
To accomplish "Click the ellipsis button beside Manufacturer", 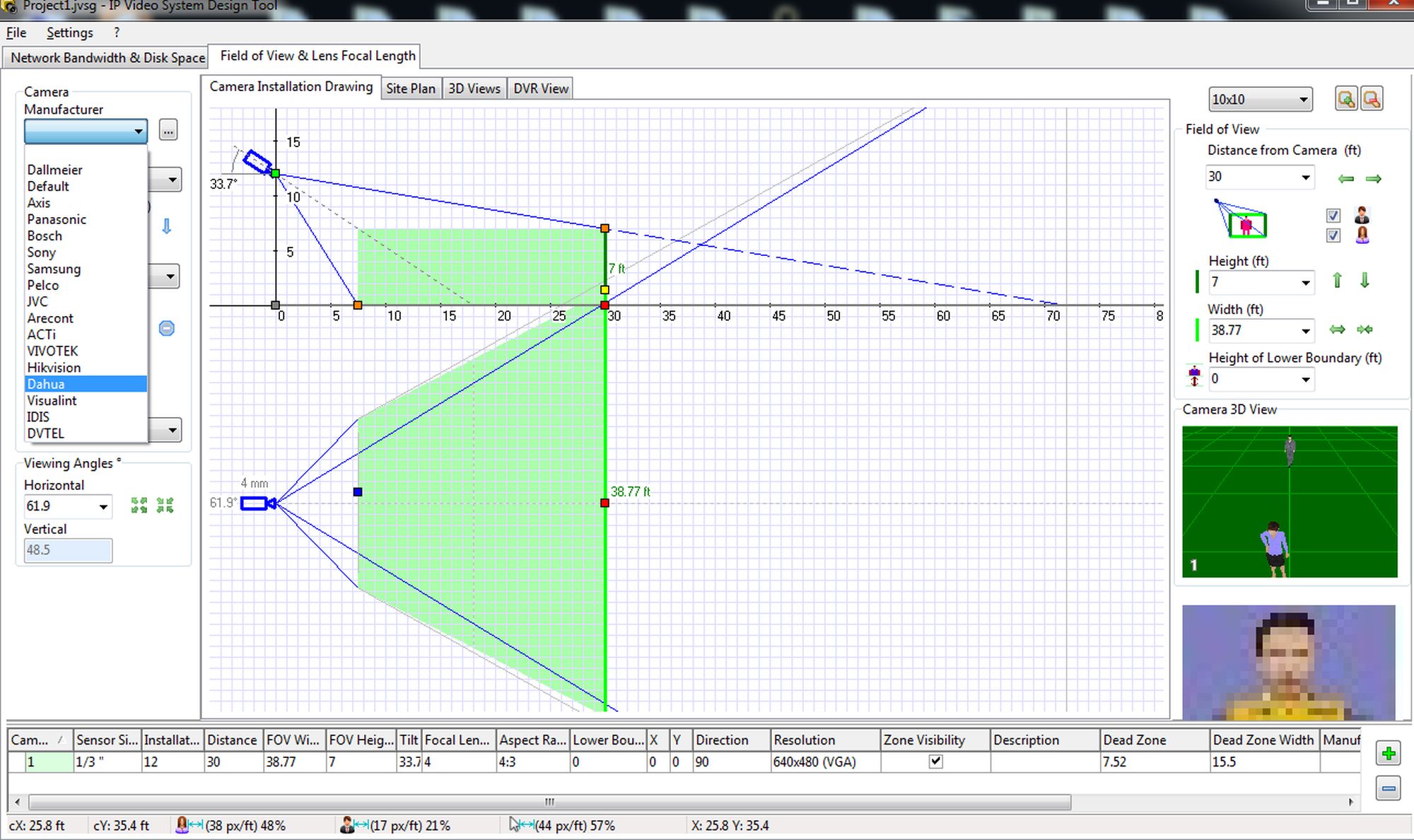I will click(168, 131).
